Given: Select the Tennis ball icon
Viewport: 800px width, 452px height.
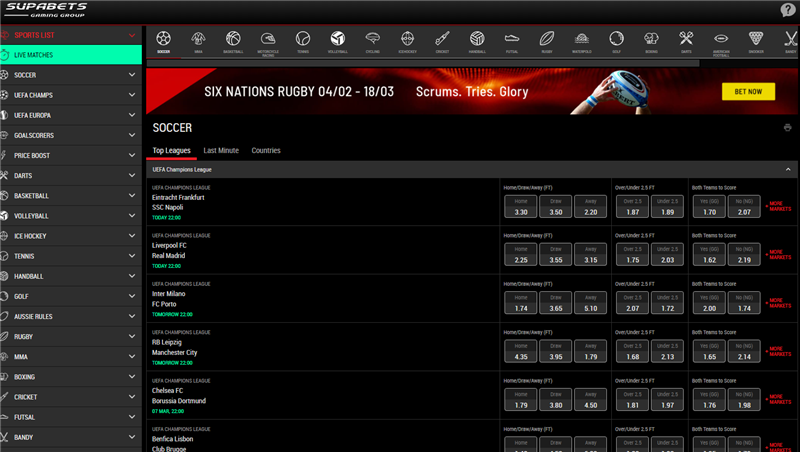Looking at the screenshot, I should point(303,41).
